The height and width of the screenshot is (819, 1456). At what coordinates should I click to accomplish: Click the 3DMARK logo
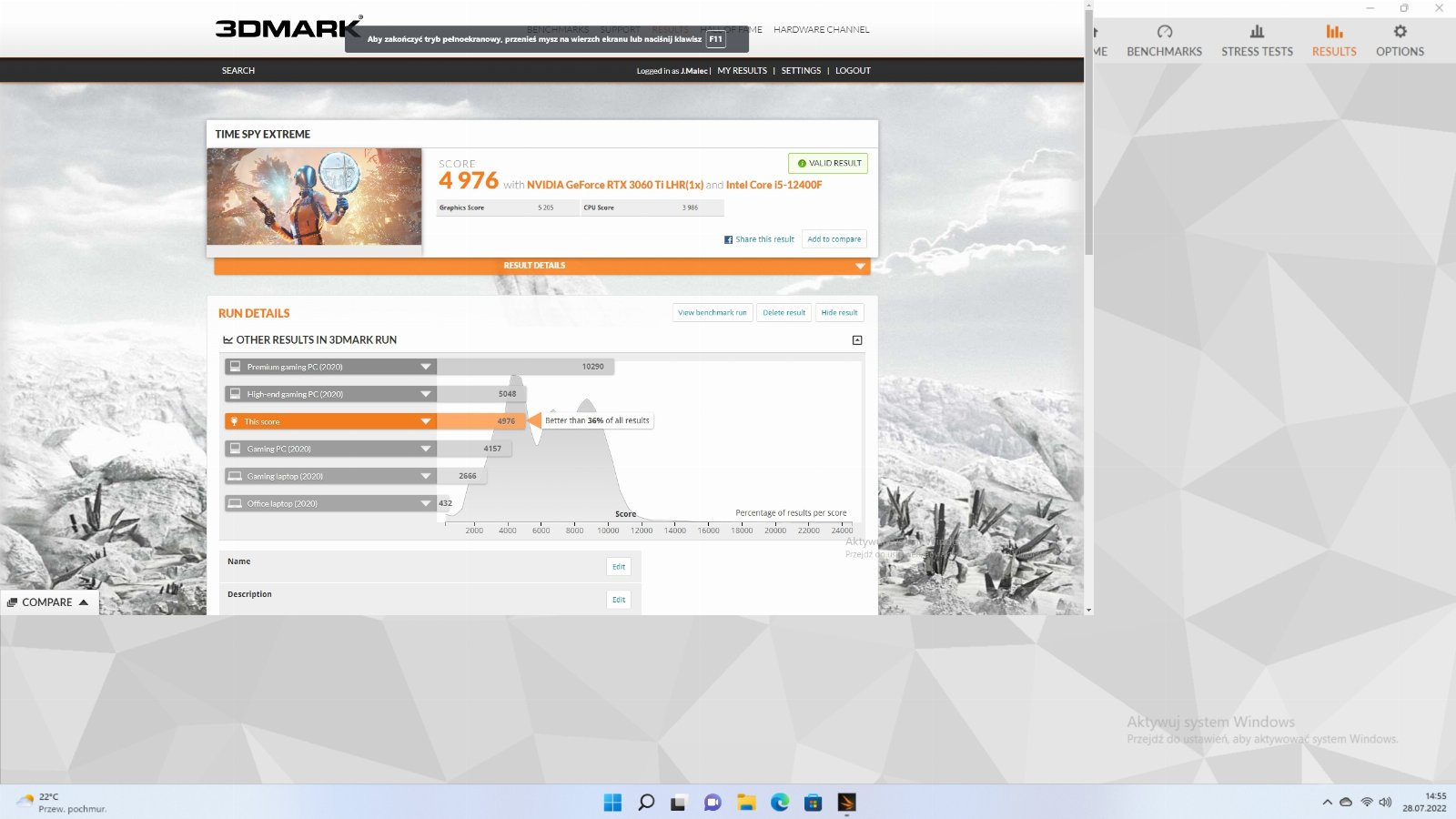click(288, 28)
